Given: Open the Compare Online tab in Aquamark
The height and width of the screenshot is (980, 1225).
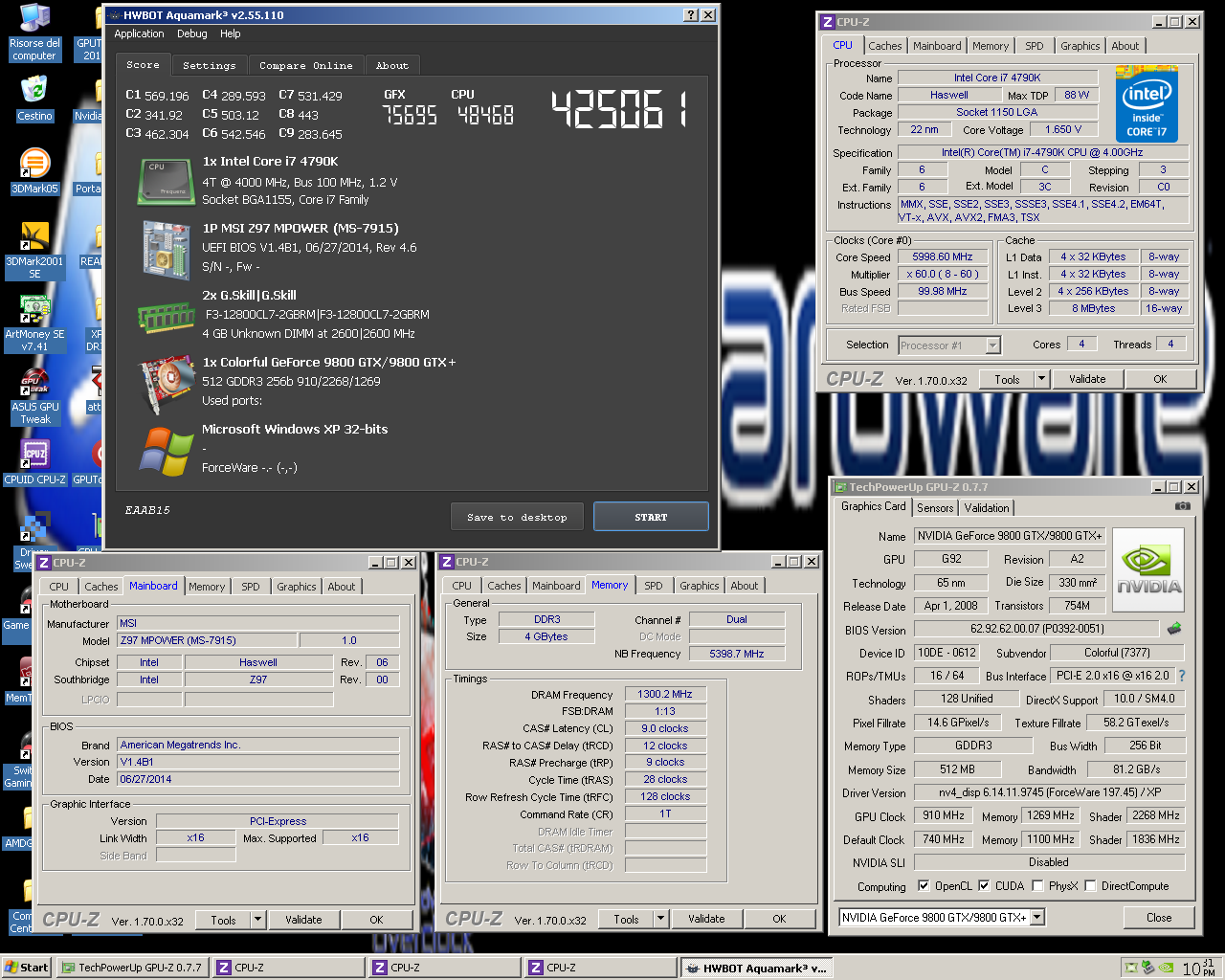Looking at the screenshot, I should coord(305,65).
